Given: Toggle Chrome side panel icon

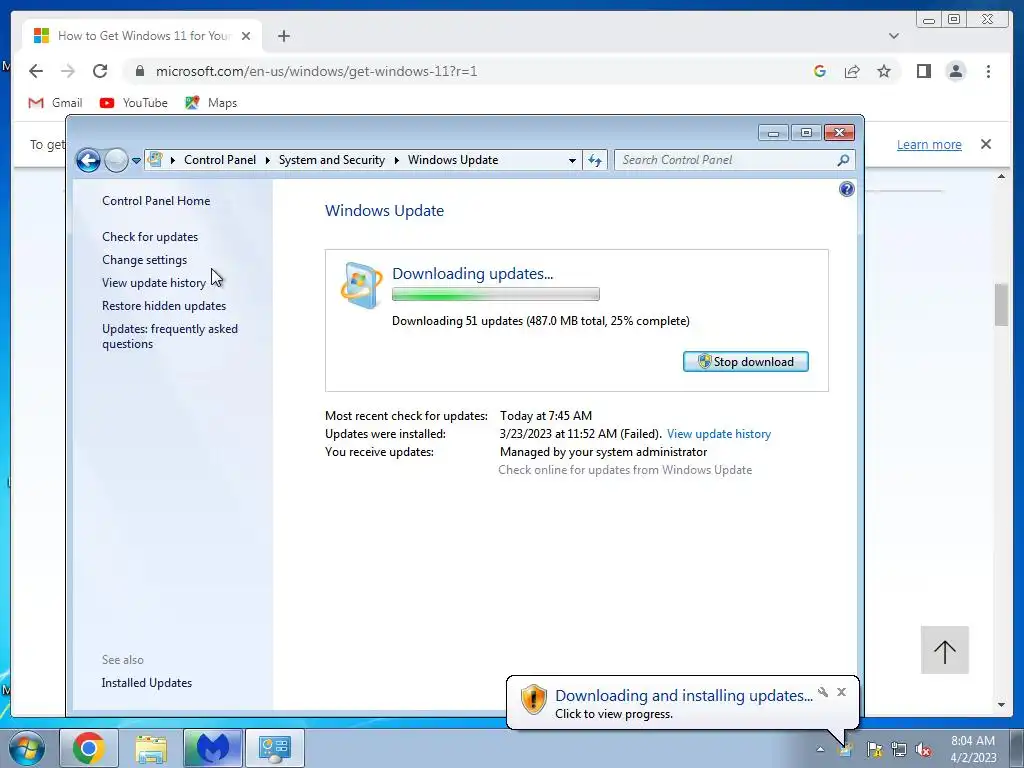Looking at the screenshot, I should pyautogui.click(x=923, y=71).
